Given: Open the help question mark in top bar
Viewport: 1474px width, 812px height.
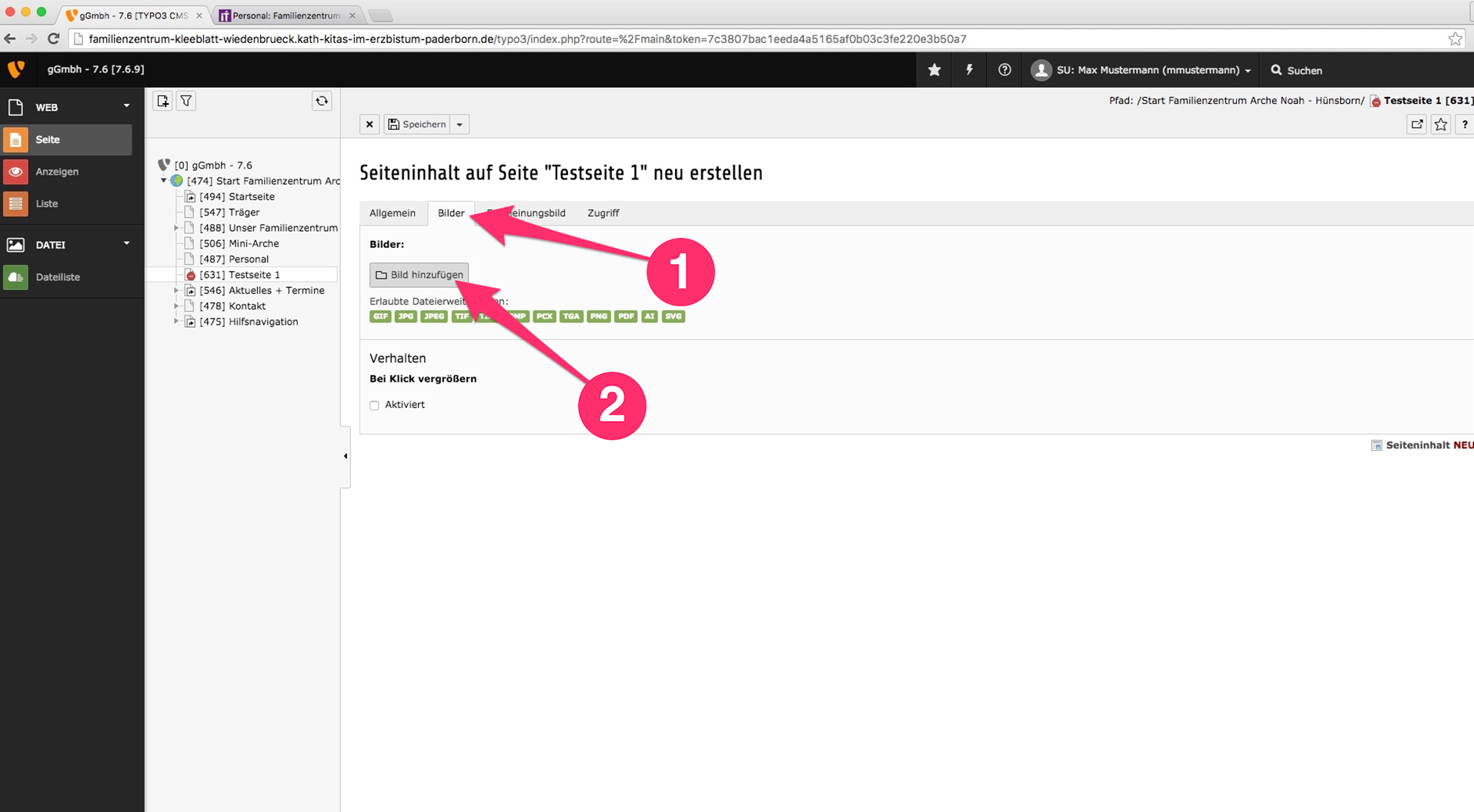Looking at the screenshot, I should [x=1004, y=70].
